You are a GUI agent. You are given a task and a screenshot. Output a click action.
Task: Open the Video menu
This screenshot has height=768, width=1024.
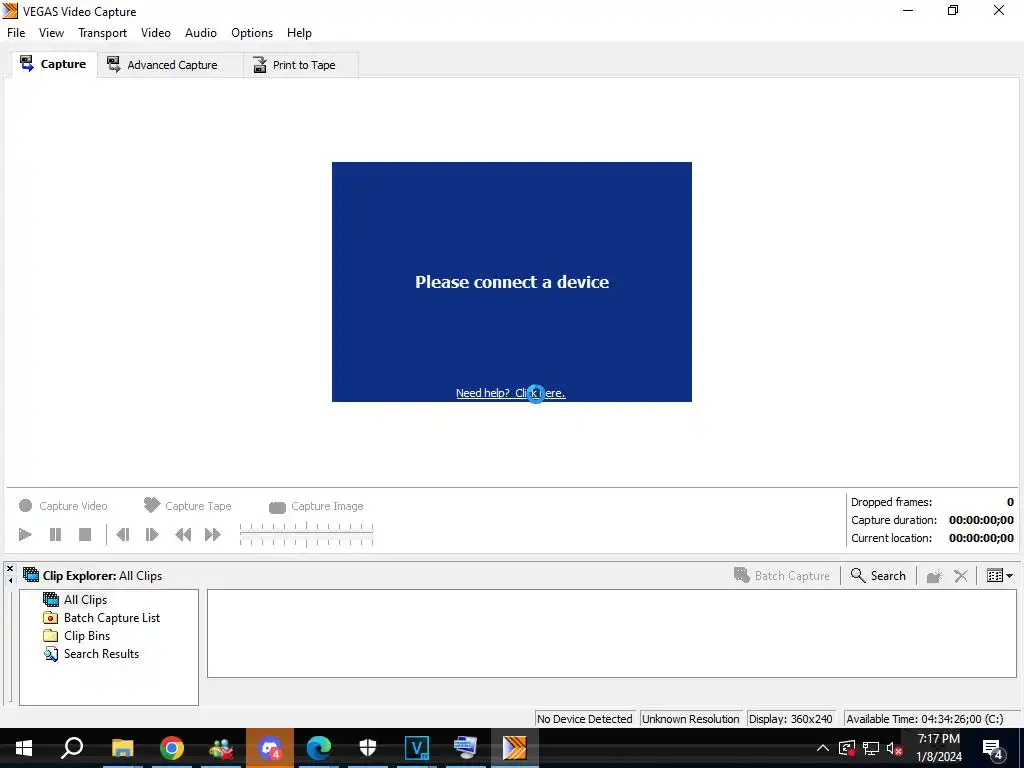point(155,33)
